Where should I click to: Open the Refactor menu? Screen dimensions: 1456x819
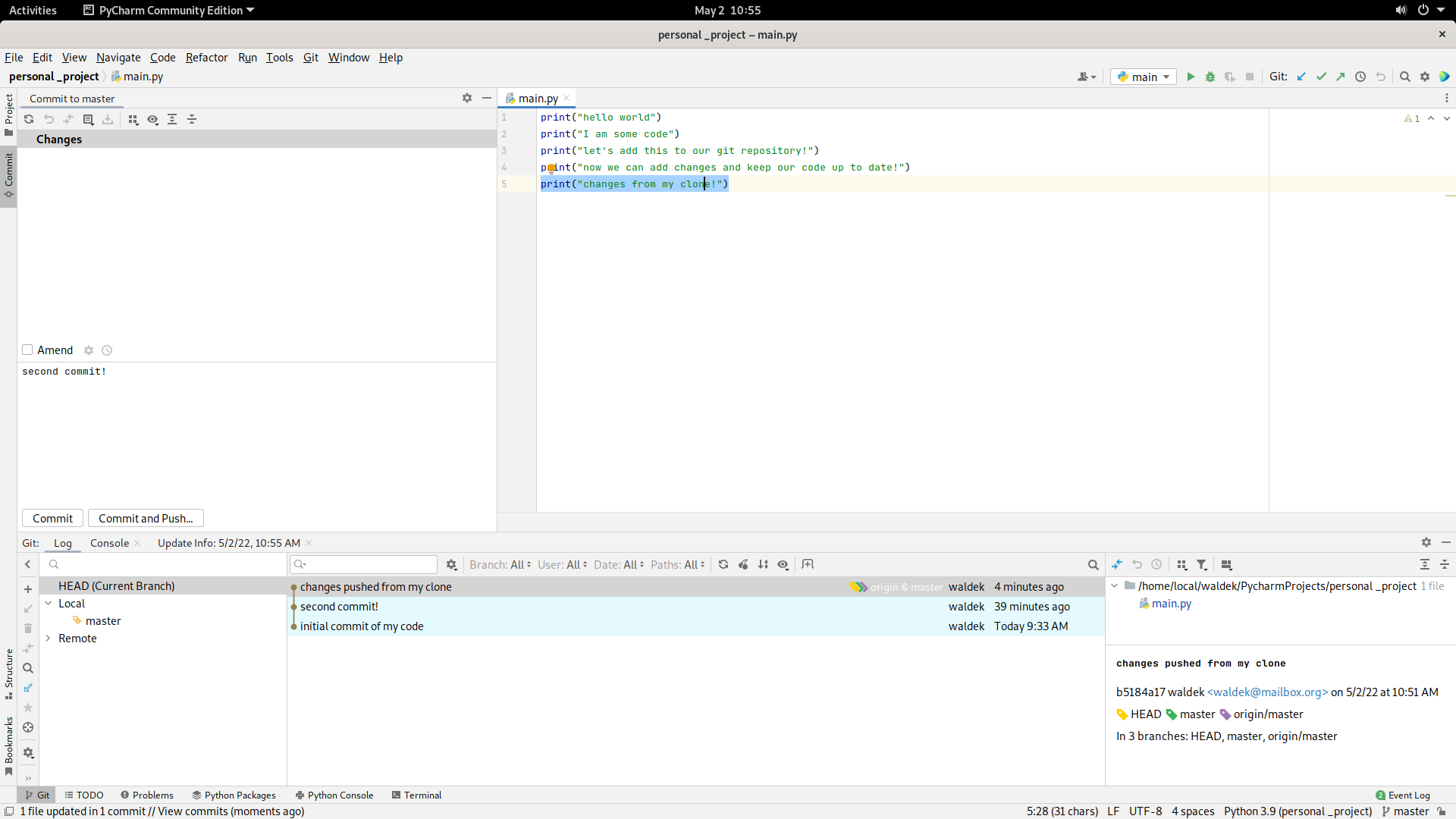[206, 58]
